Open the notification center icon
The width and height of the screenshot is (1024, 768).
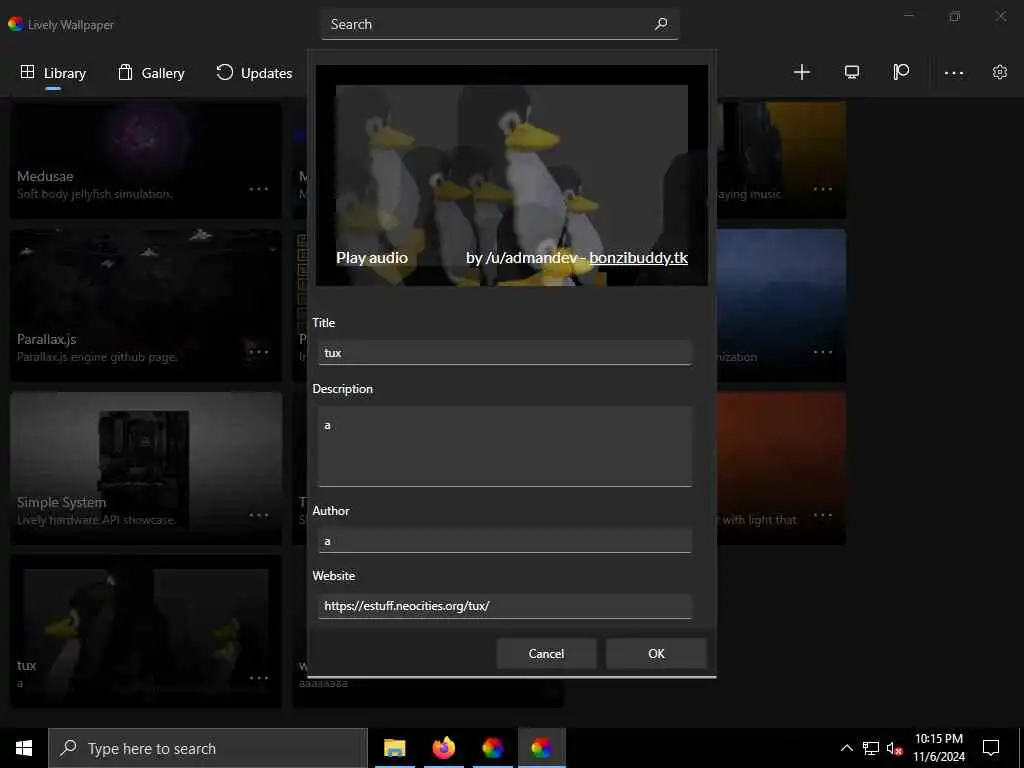991,748
